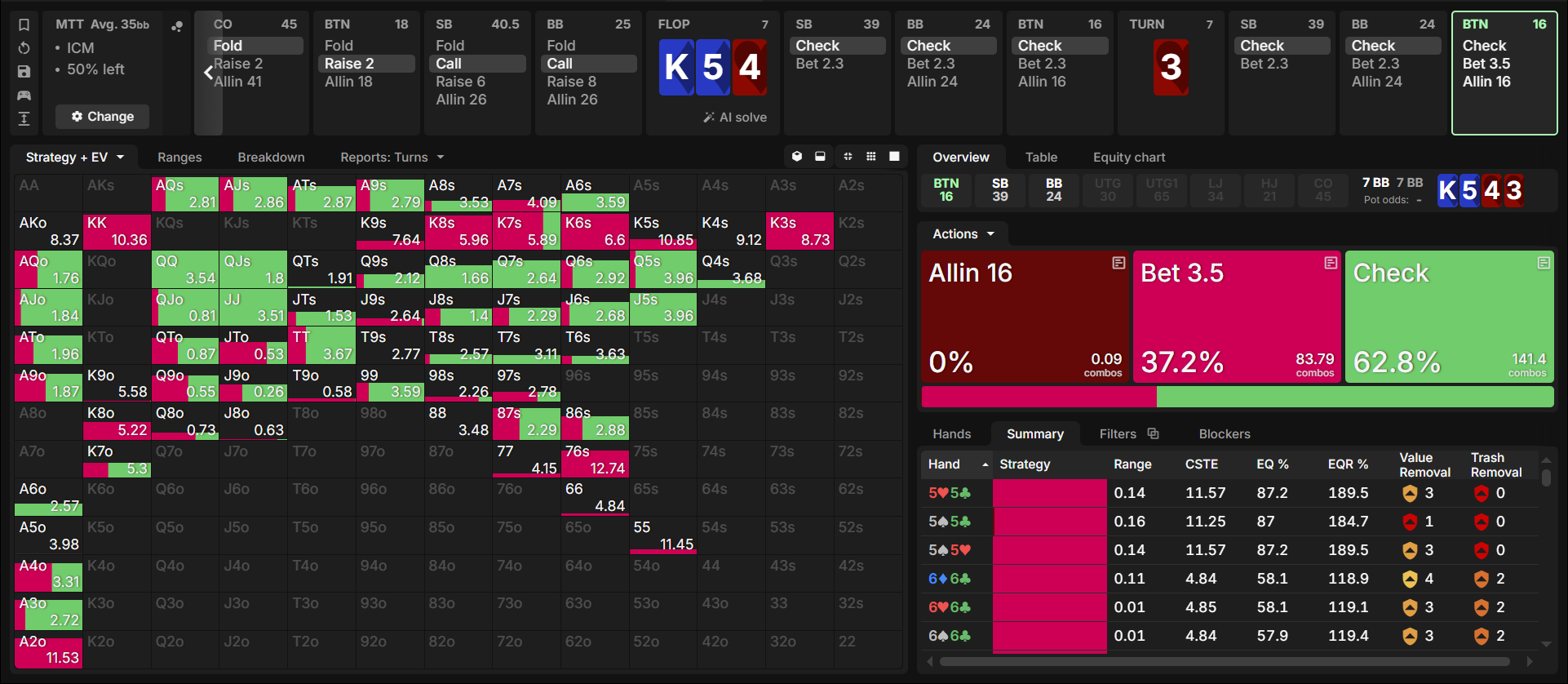Open the note icon on the Bet 3.5 card
Screen dimensions: 1568x684
pos(1331,263)
